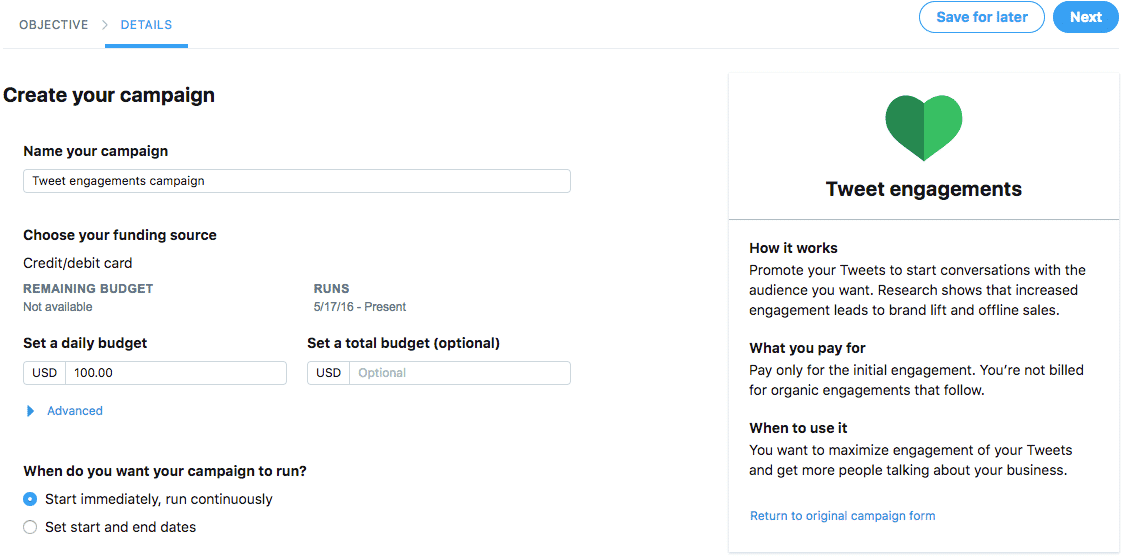The image size is (1125, 559).
Task: Click USD label in total budget
Action: point(329,373)
